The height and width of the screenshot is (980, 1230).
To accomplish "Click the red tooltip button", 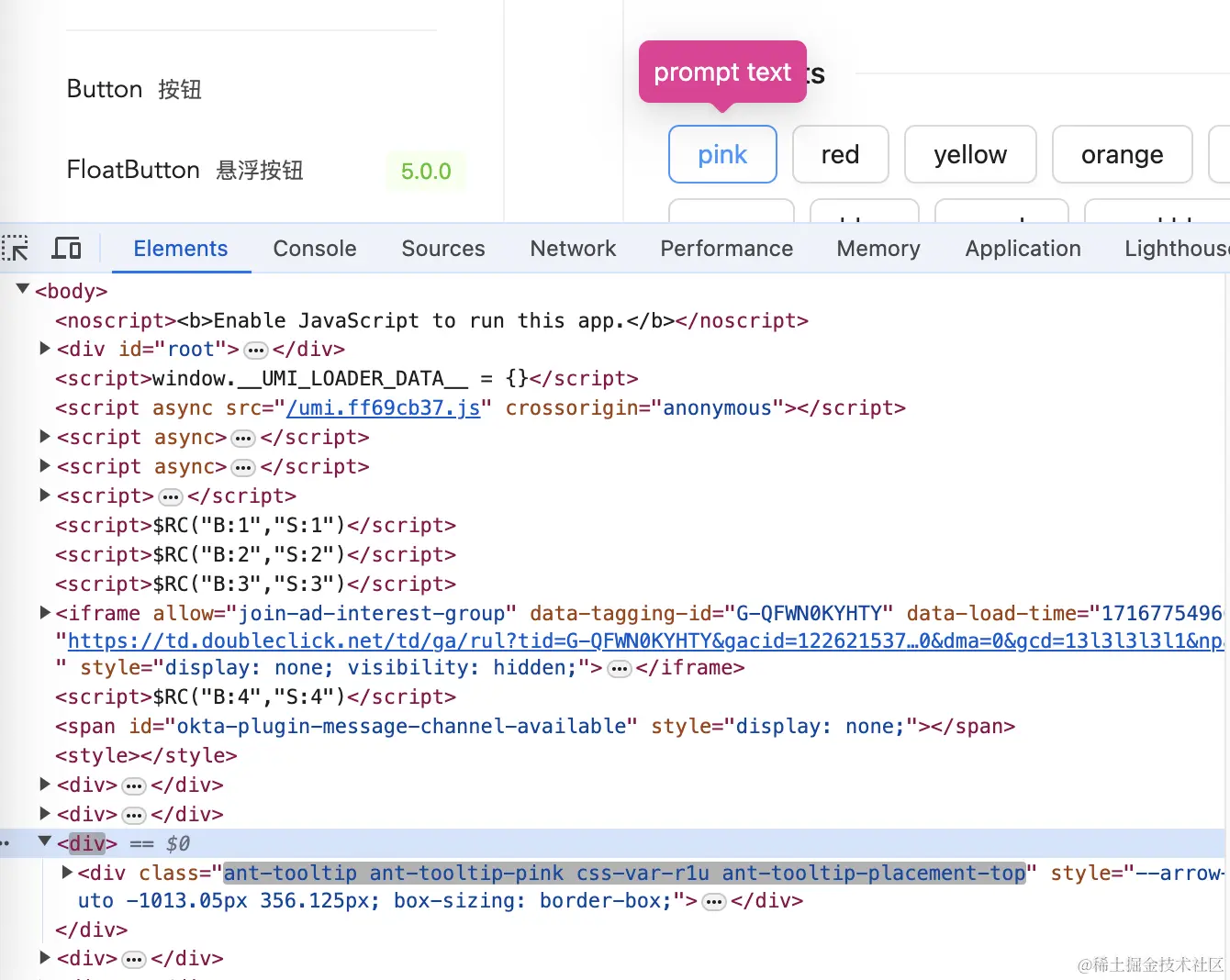I will 840,154.
